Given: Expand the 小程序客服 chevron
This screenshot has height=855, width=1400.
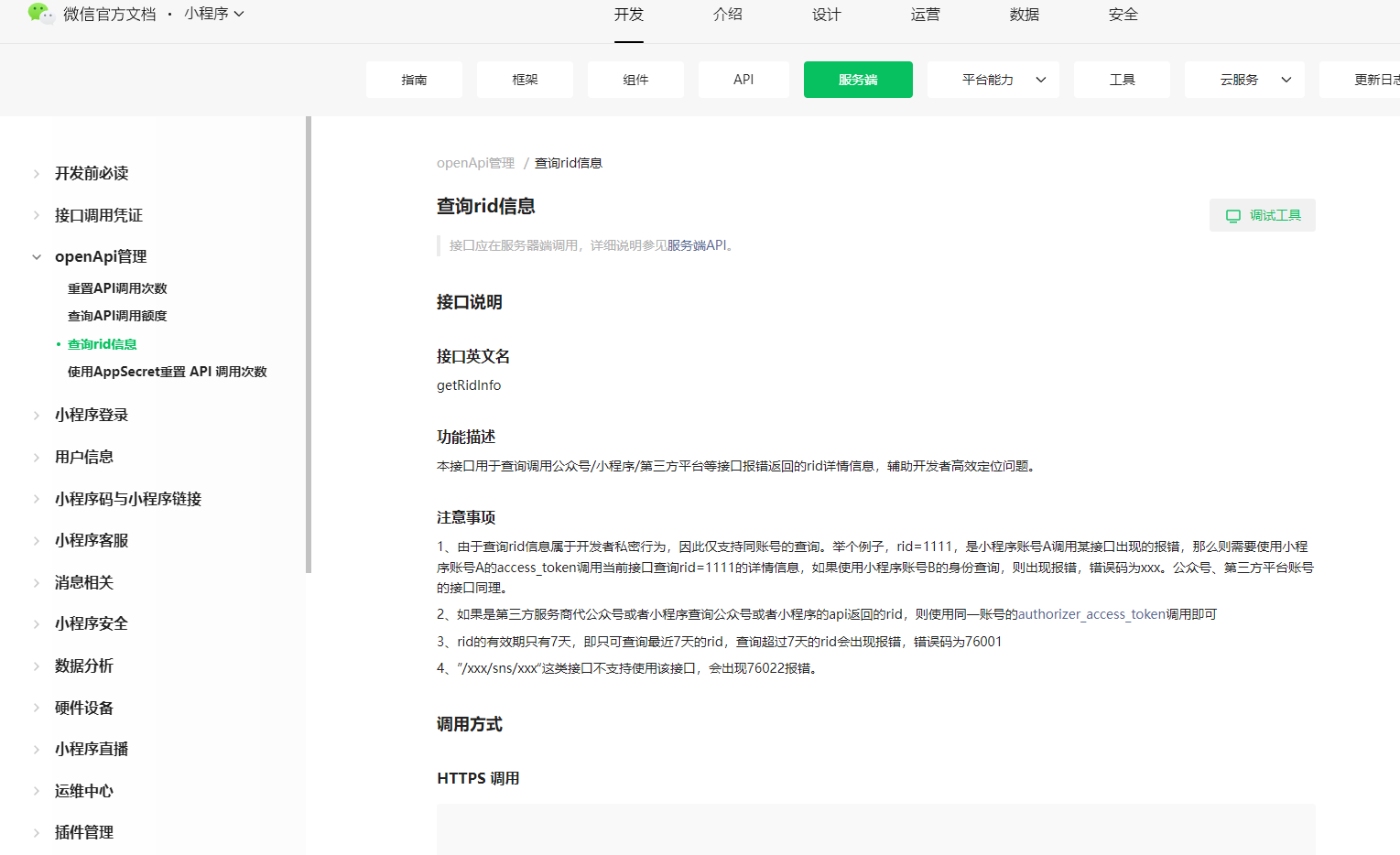Looking at the screenshot, I should 36,541.
